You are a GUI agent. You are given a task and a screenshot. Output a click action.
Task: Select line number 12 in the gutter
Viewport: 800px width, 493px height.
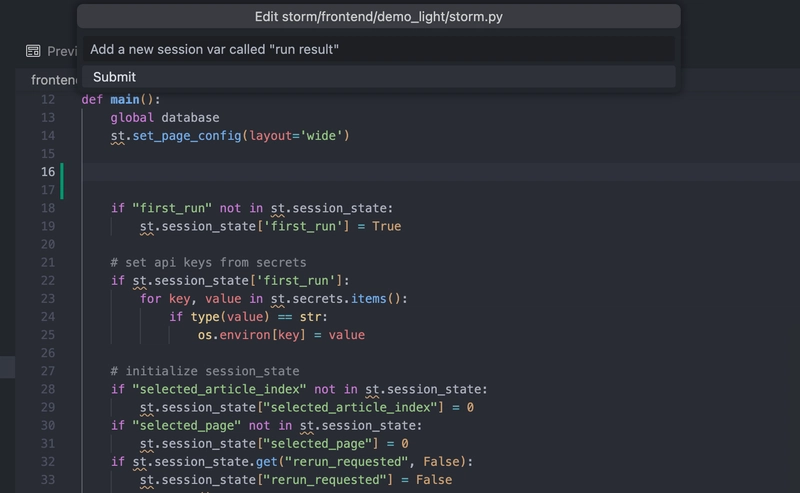coord(48,100)
